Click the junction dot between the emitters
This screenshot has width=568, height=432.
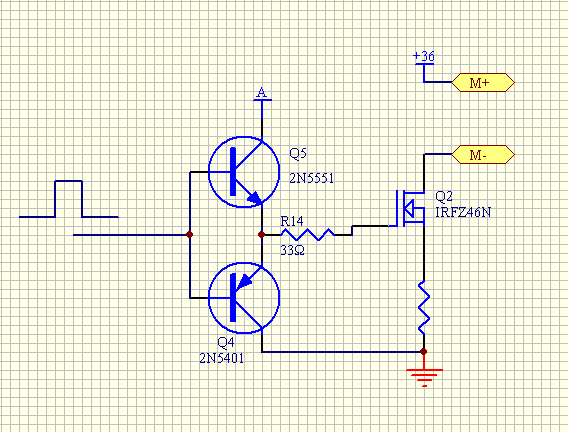pos(262,235)
